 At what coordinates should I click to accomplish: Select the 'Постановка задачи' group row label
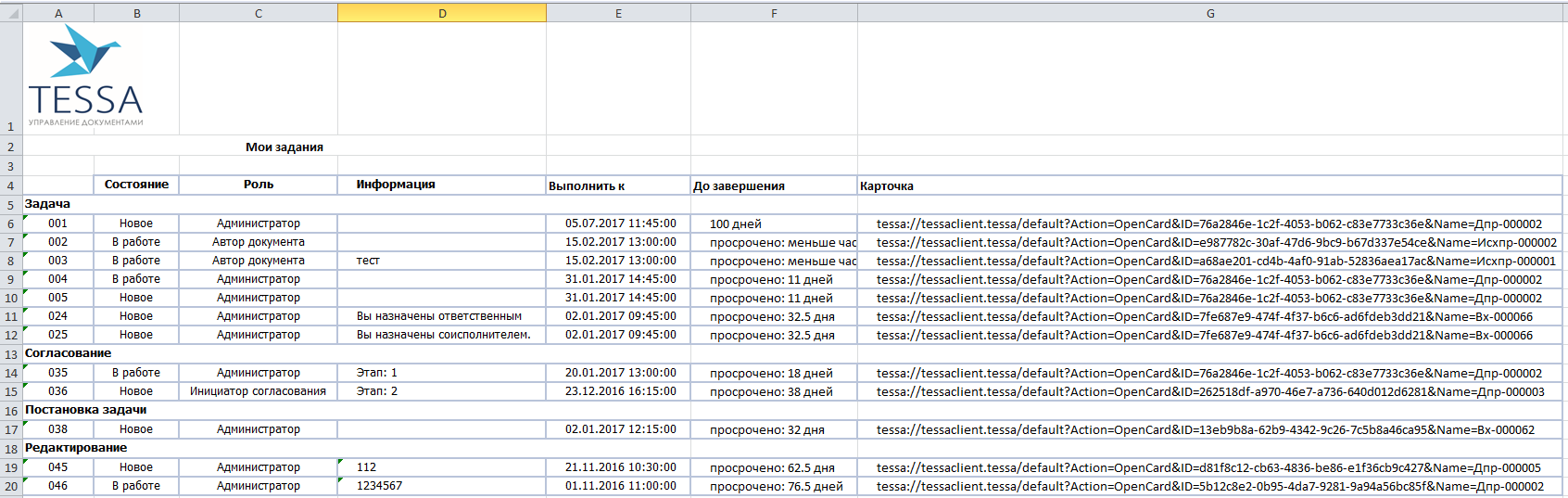tap(85, 410)
